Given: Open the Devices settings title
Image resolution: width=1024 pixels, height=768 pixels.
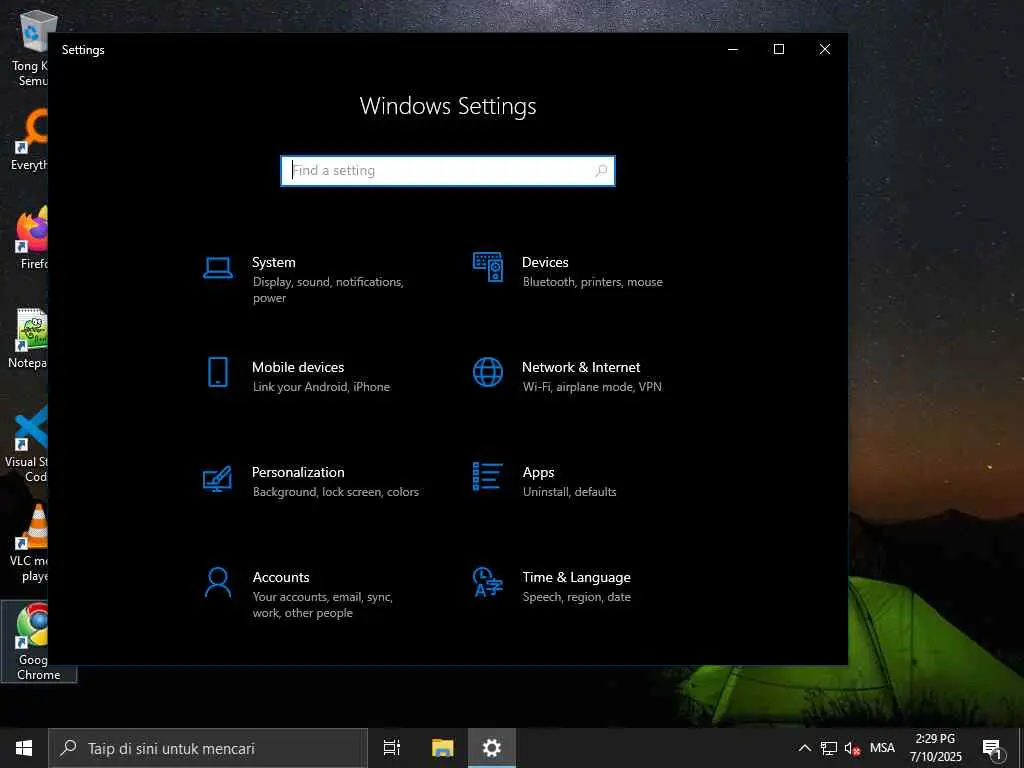Looking at the screenshot, I should 545,263.
